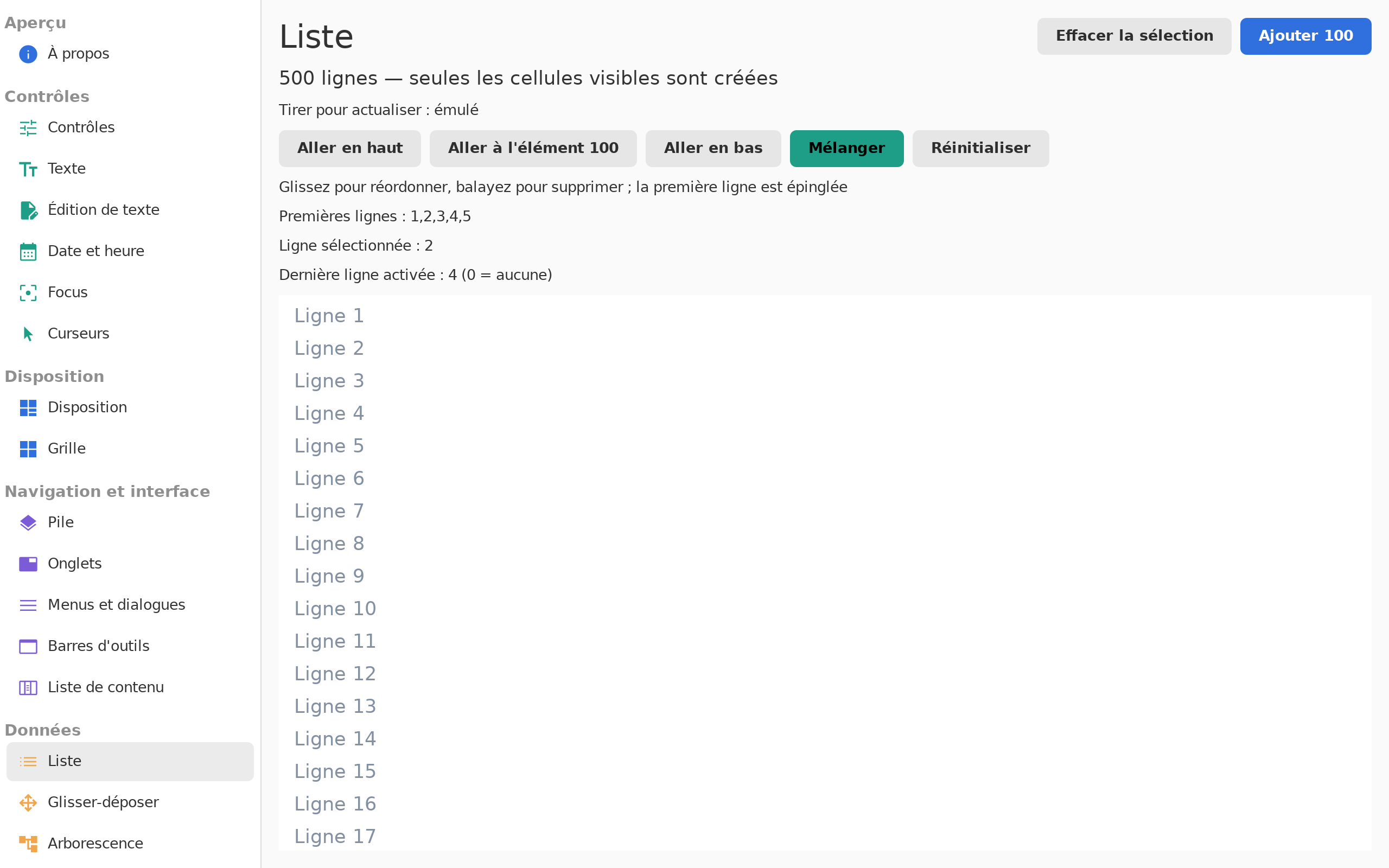
Task: Click the À propos info icon
Action: pyautogui.click(x=28, y=54)
